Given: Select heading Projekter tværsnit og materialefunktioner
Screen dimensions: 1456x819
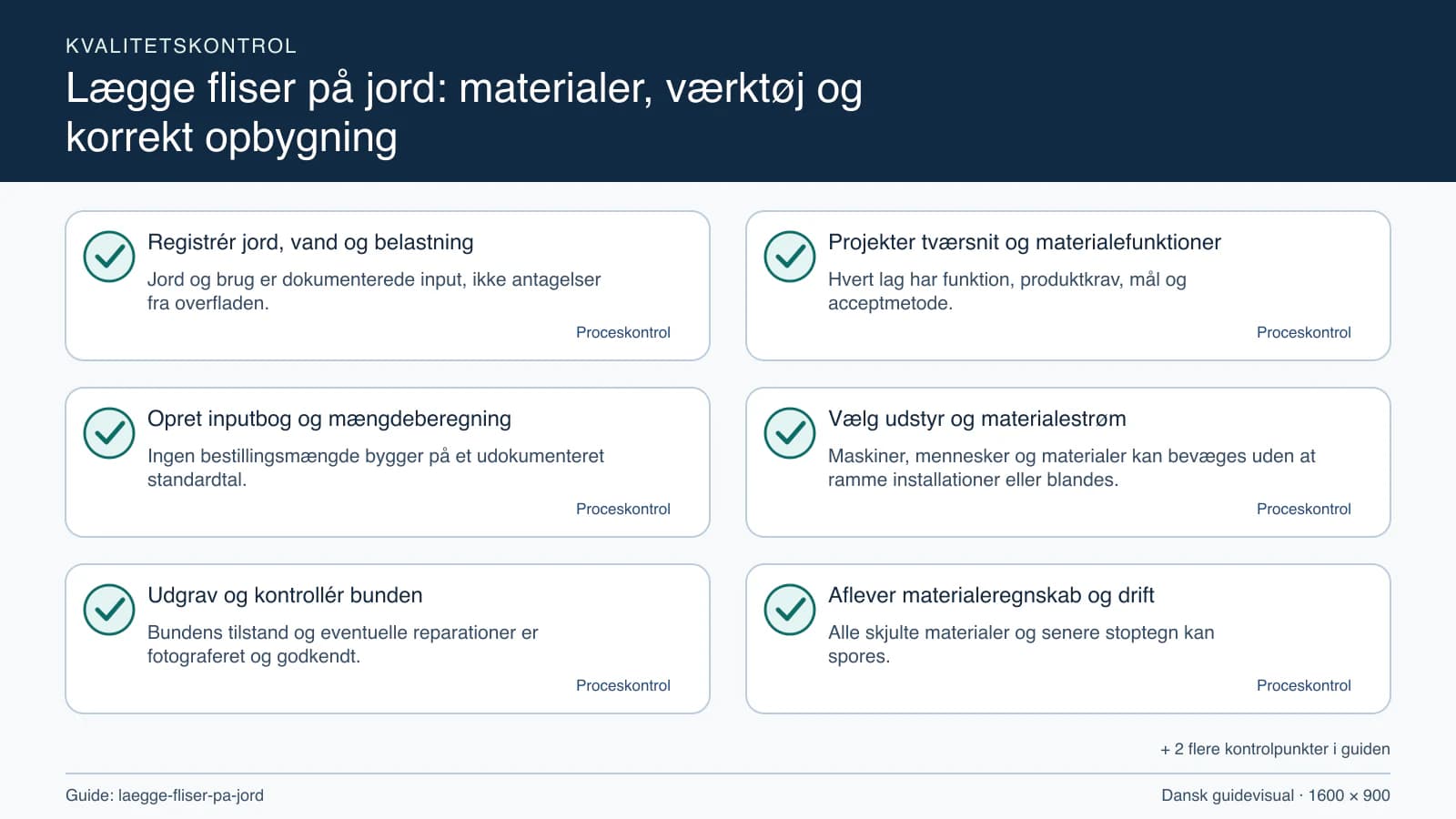Looking at the screenshot, I should click(1024, 242).
